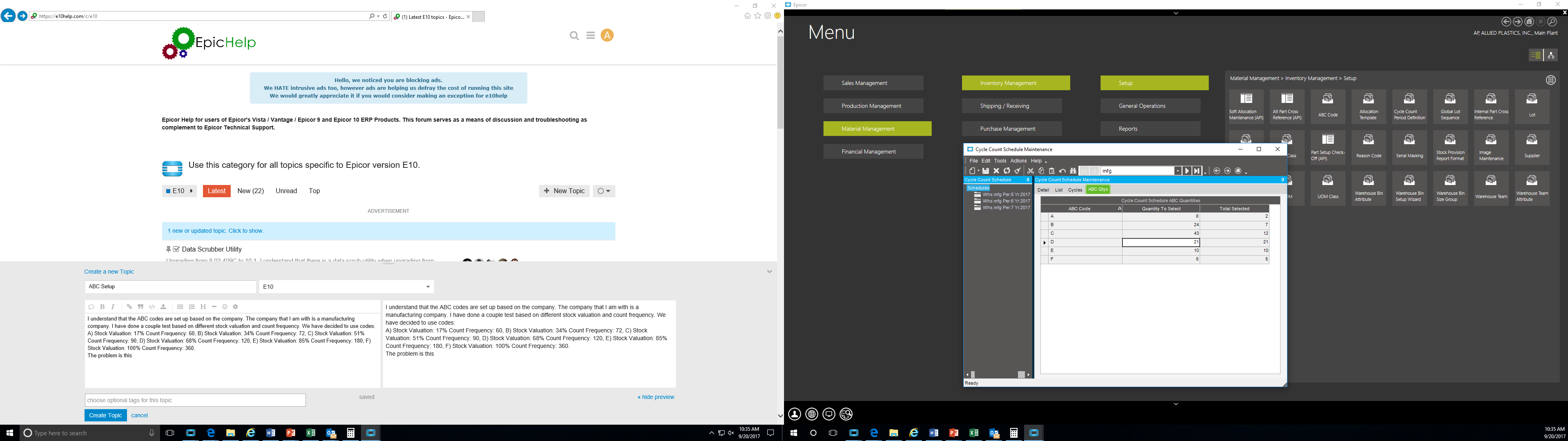Viewport: 1568px width, 441px height.
Task: Insert hyperlink in forum editor
Action: 129,307
